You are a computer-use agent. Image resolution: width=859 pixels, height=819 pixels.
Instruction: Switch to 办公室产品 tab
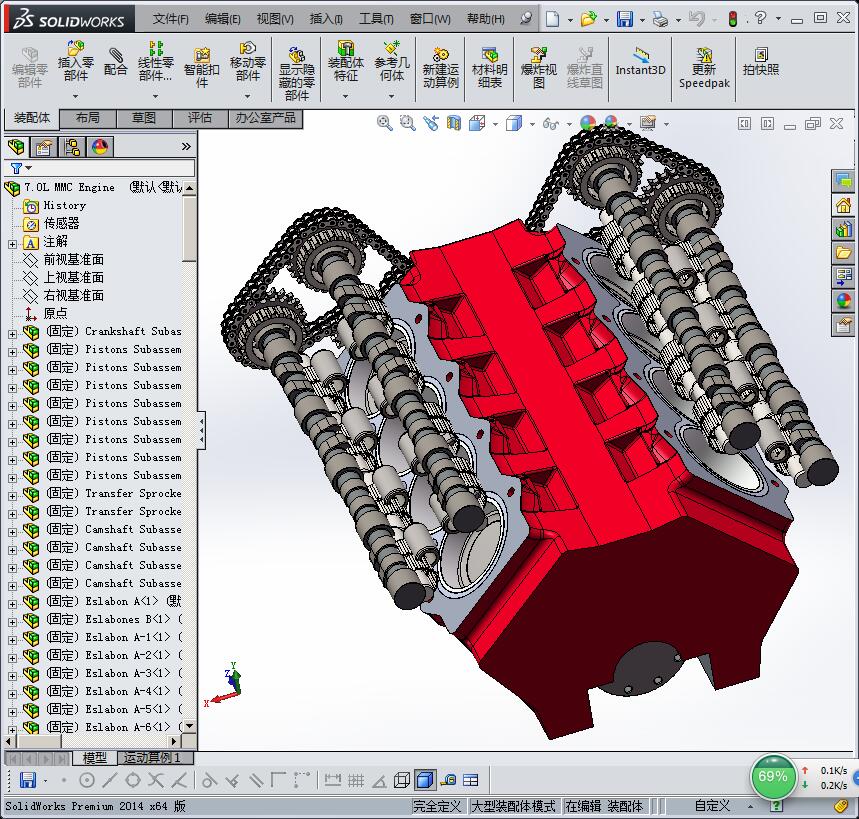(x=265, y=118)
